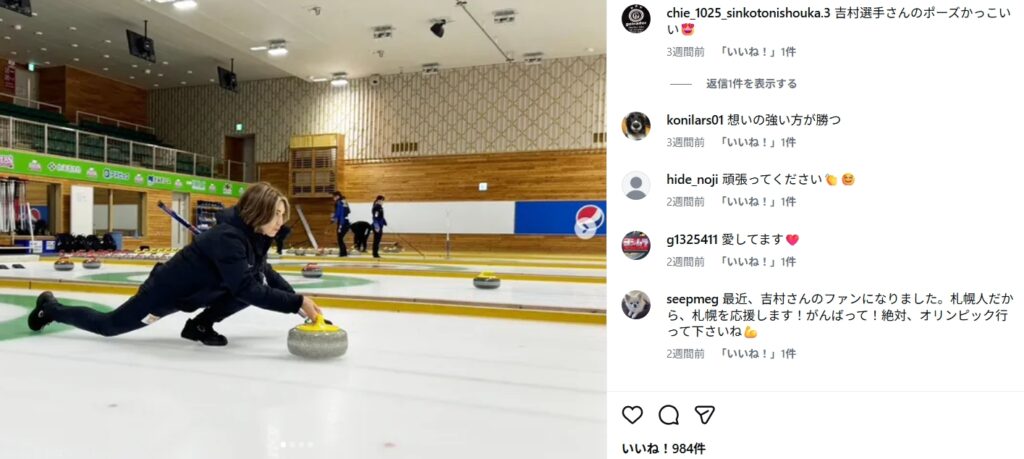The height and width of the screenshot is (459, 1024).
Task: Click username konilars01
Action: 695,120
